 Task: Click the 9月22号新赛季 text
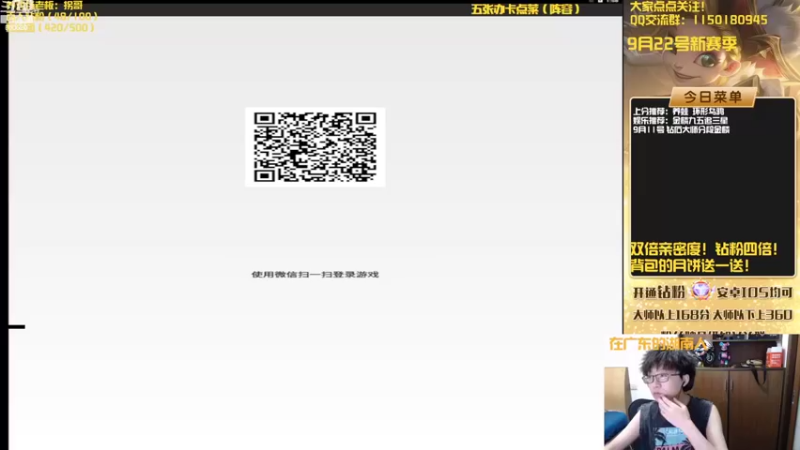(x=682, y=44)
